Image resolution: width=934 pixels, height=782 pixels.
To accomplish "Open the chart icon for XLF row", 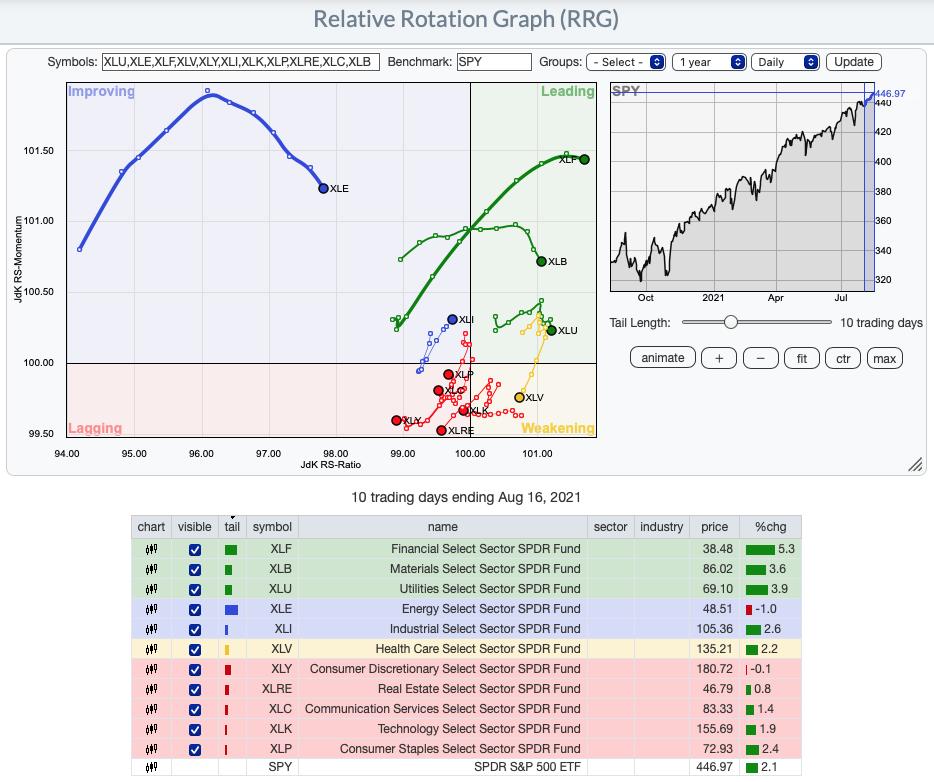I will [151, 549].
